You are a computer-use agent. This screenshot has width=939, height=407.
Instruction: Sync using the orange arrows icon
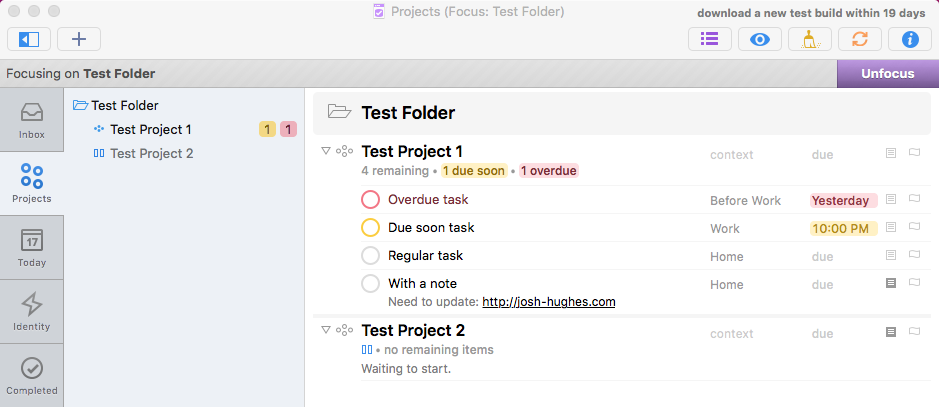pos(859,40)
